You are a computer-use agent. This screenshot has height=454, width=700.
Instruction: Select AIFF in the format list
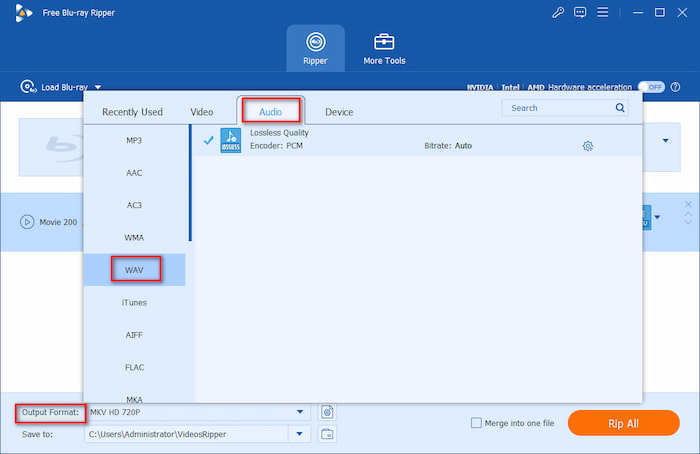point(134,335)
